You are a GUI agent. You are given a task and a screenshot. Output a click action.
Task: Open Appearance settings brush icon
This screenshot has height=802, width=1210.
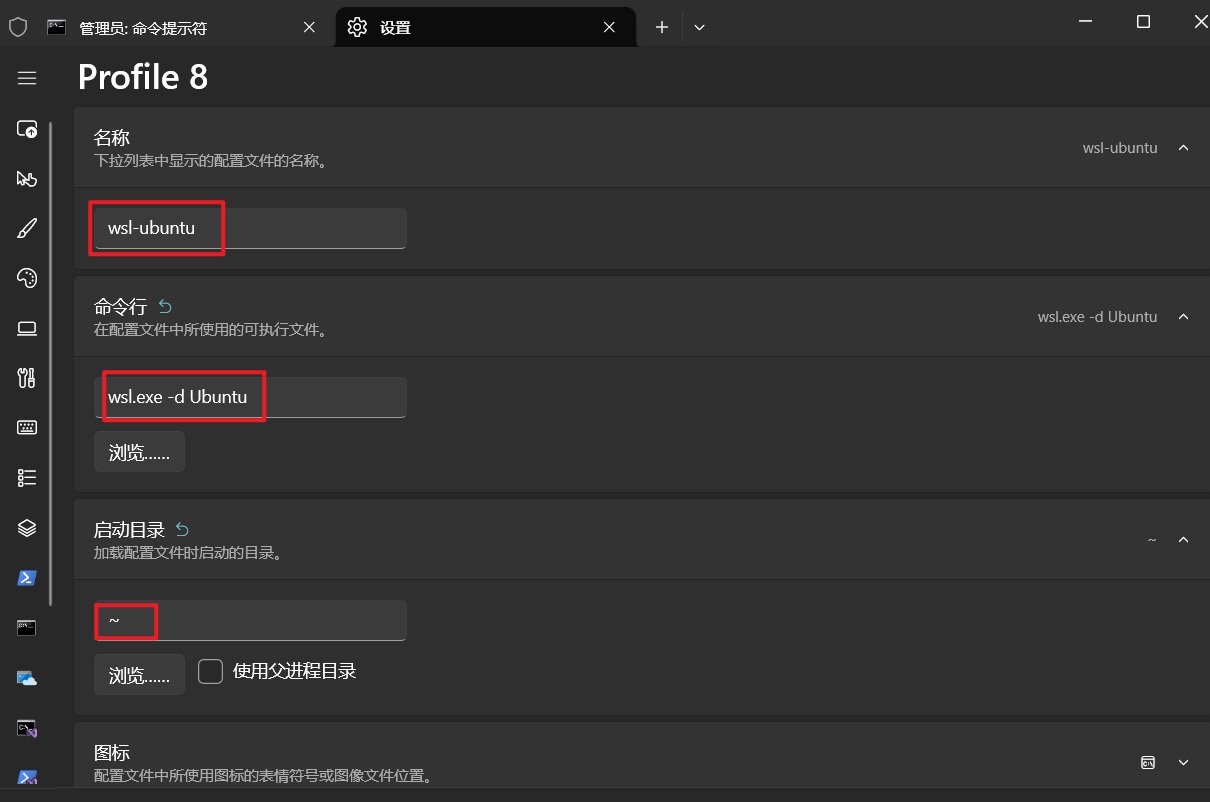tap(27, 229)
